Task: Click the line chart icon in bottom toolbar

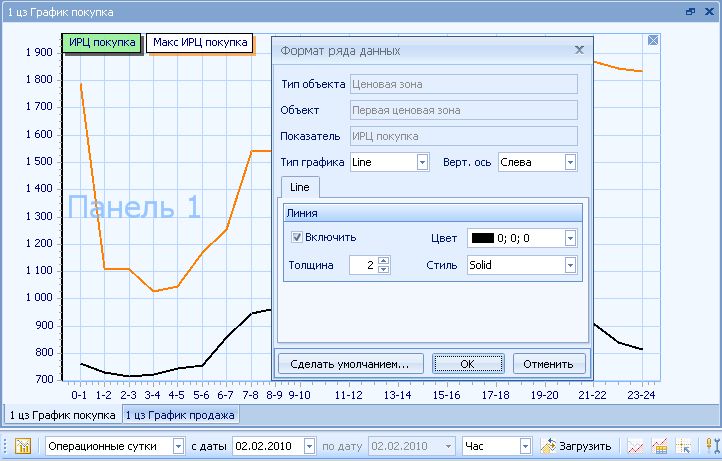Action: (x=635, y=445)
